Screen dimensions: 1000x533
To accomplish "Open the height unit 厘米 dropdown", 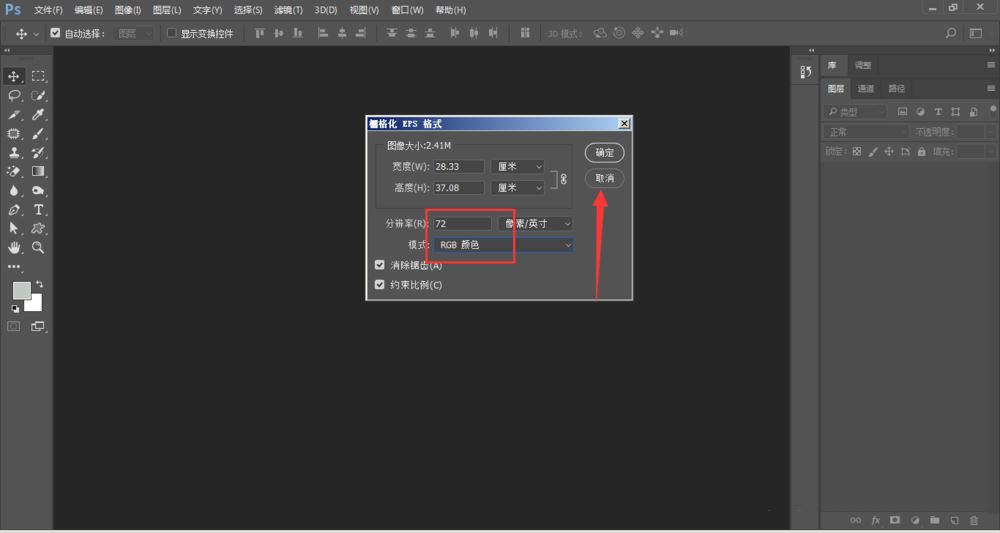I will (517, 187).
